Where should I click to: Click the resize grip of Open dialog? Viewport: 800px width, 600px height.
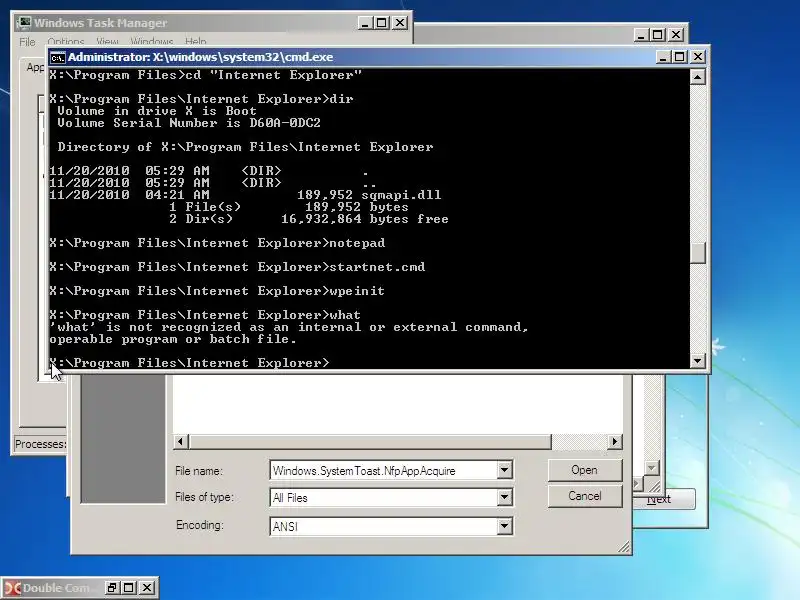(624, 547)
